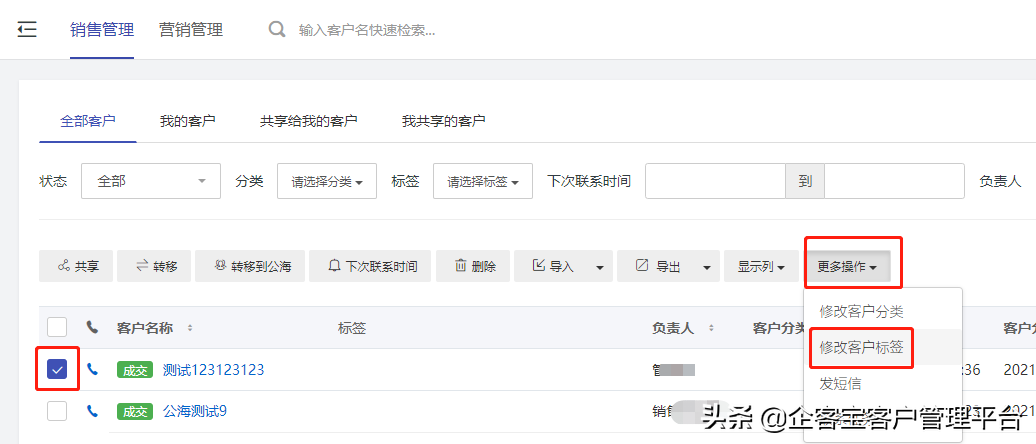Click the 客户名称 column header
The width and height of the screenshot is (1036, 444).
click(145, 328)
